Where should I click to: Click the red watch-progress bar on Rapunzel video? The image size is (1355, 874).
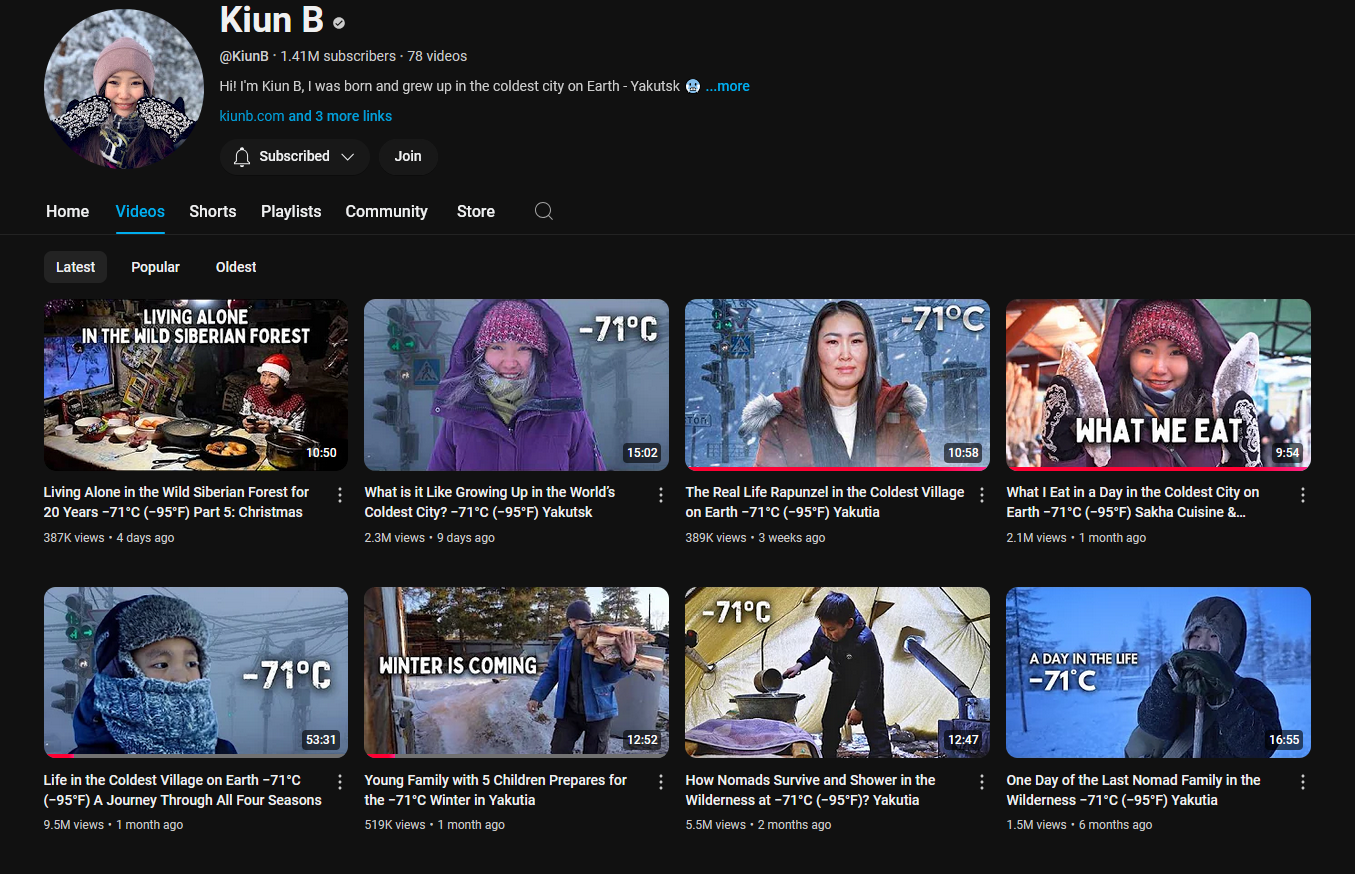point(838,469)
